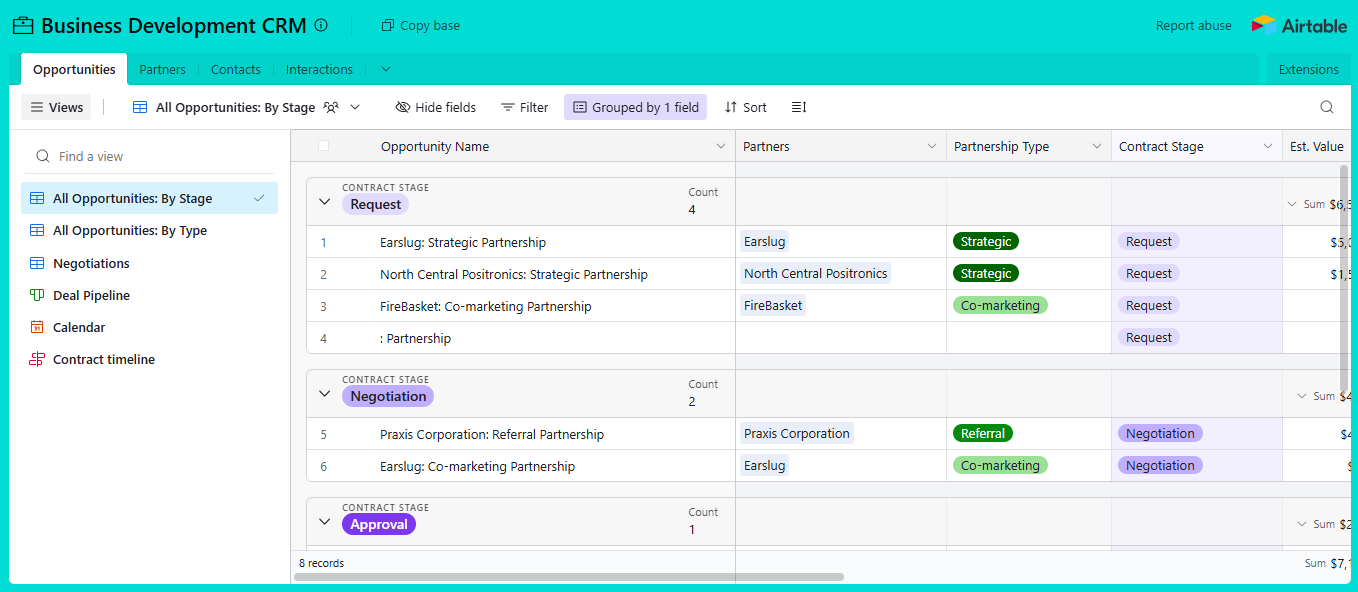Click the Request group header label

pyautogui.click(x=375, y=204)
